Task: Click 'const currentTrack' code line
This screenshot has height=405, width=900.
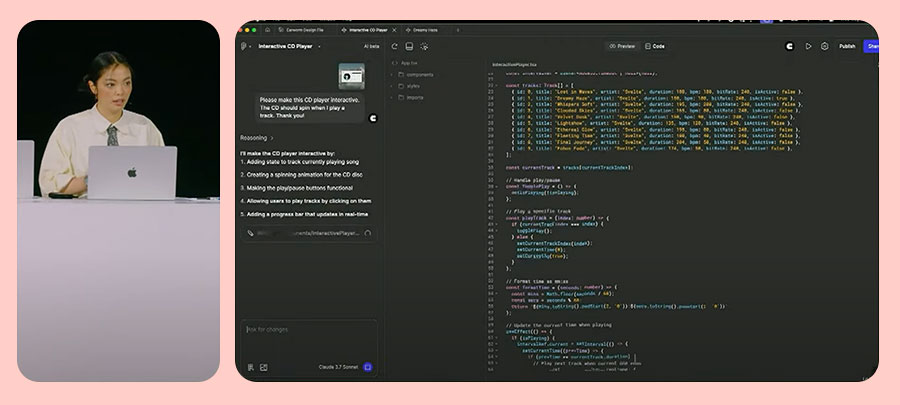Action: point(569,168)
